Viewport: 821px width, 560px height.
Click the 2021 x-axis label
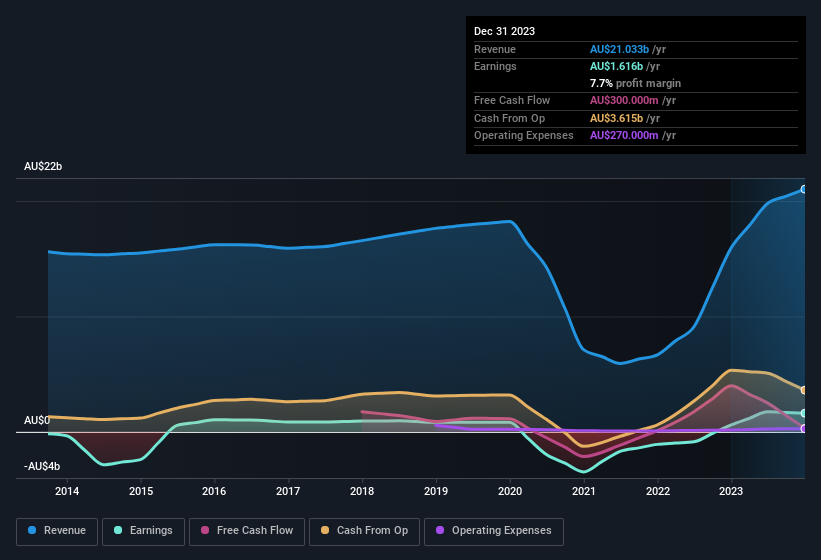click(x=584, y=491)
